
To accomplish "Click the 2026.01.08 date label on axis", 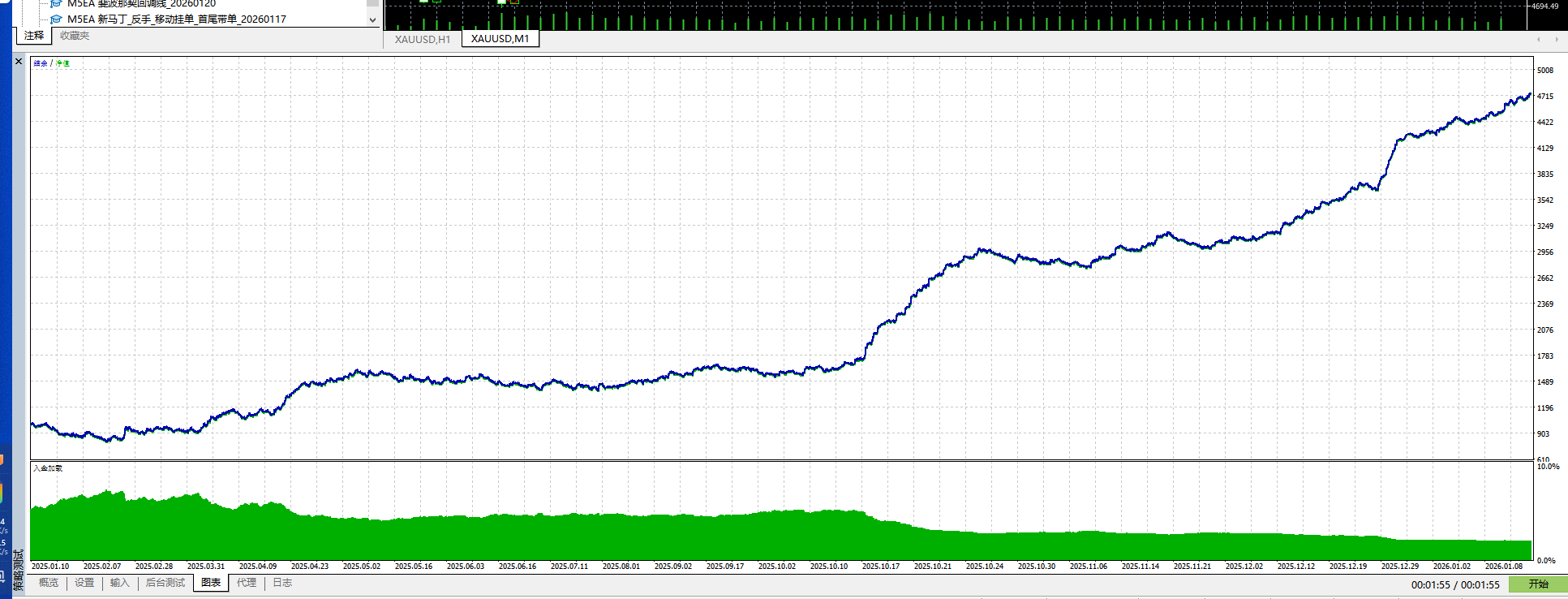I will (1504, 567).
